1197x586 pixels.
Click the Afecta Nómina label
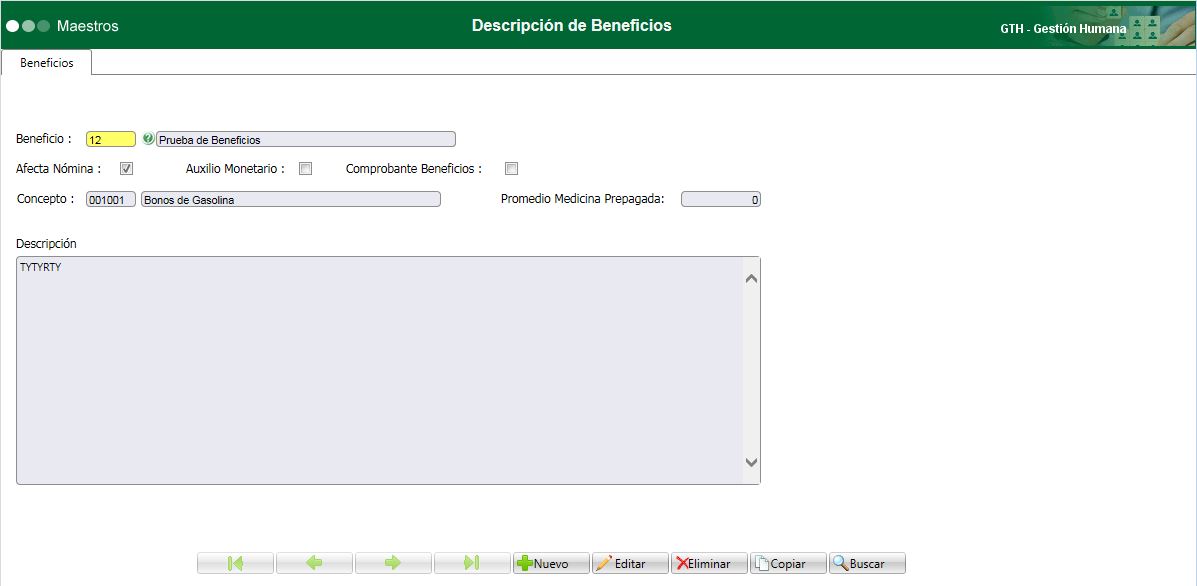[59, 169]
